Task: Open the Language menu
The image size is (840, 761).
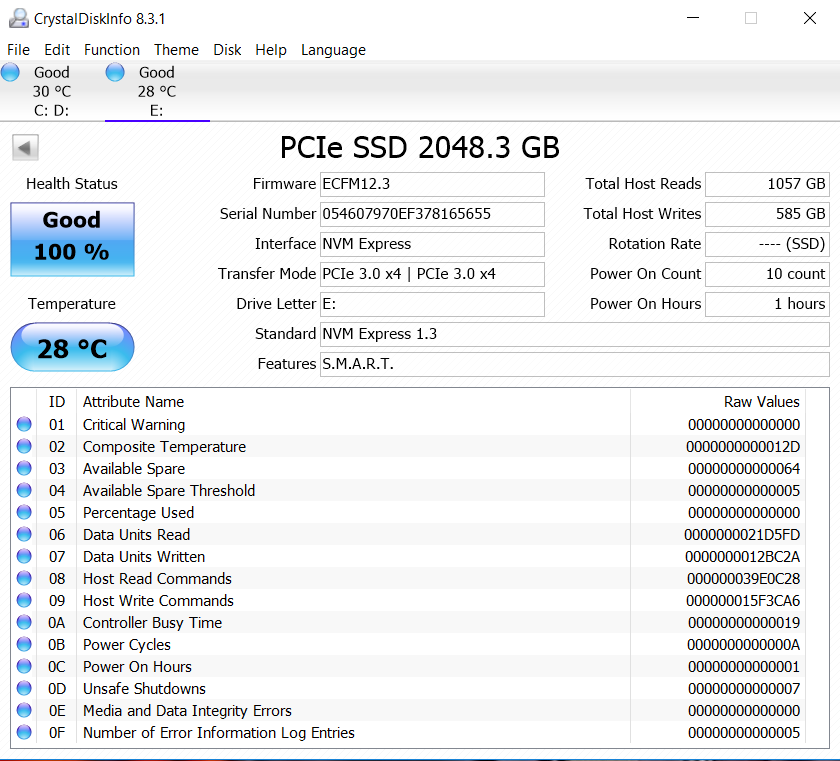Action: 333,50
